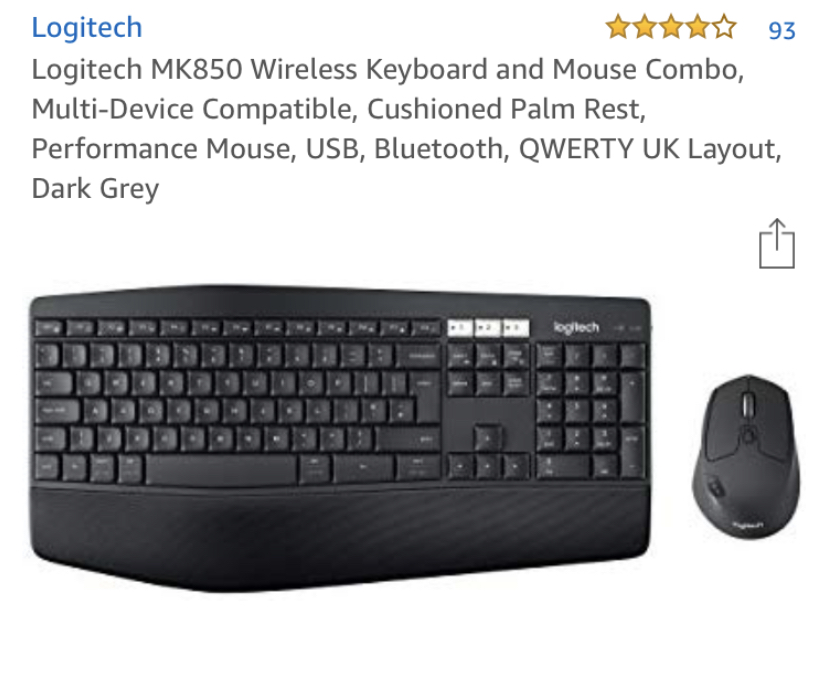Click the function key row on keyboard
This screenshot has height=685, width=828.
[x=237, y=329]
